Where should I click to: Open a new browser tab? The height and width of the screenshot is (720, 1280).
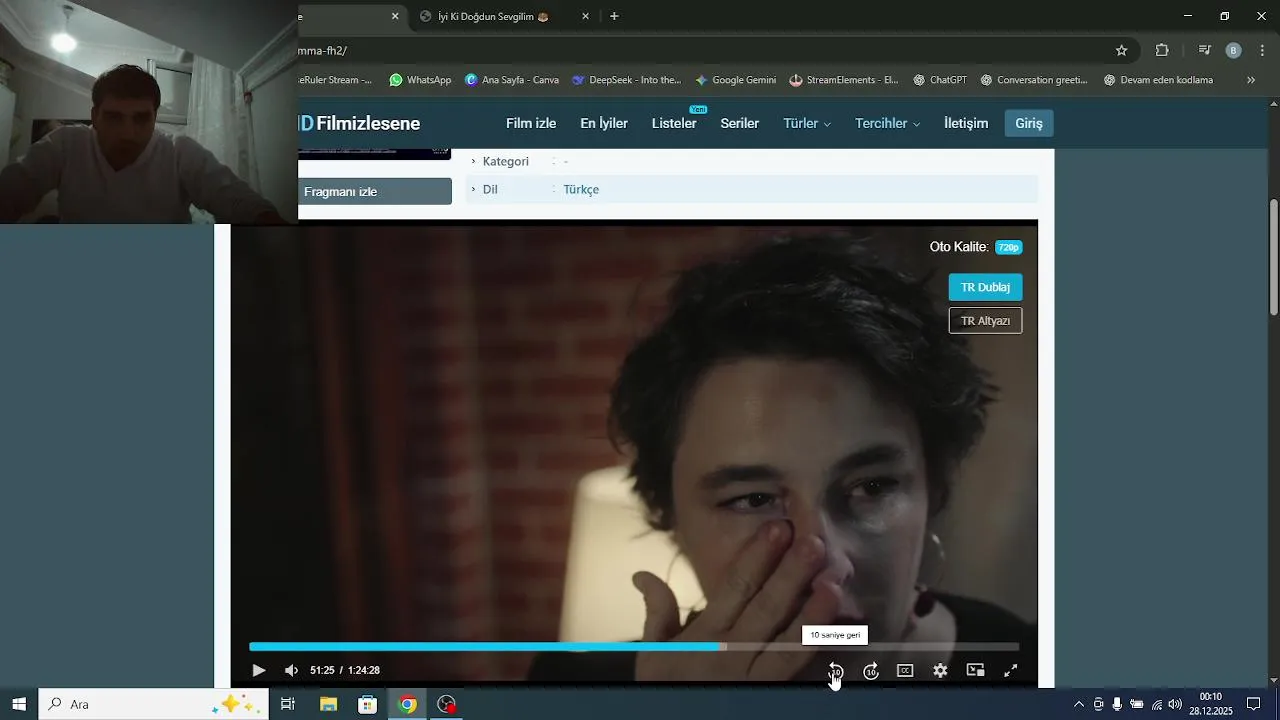(614, 16)
